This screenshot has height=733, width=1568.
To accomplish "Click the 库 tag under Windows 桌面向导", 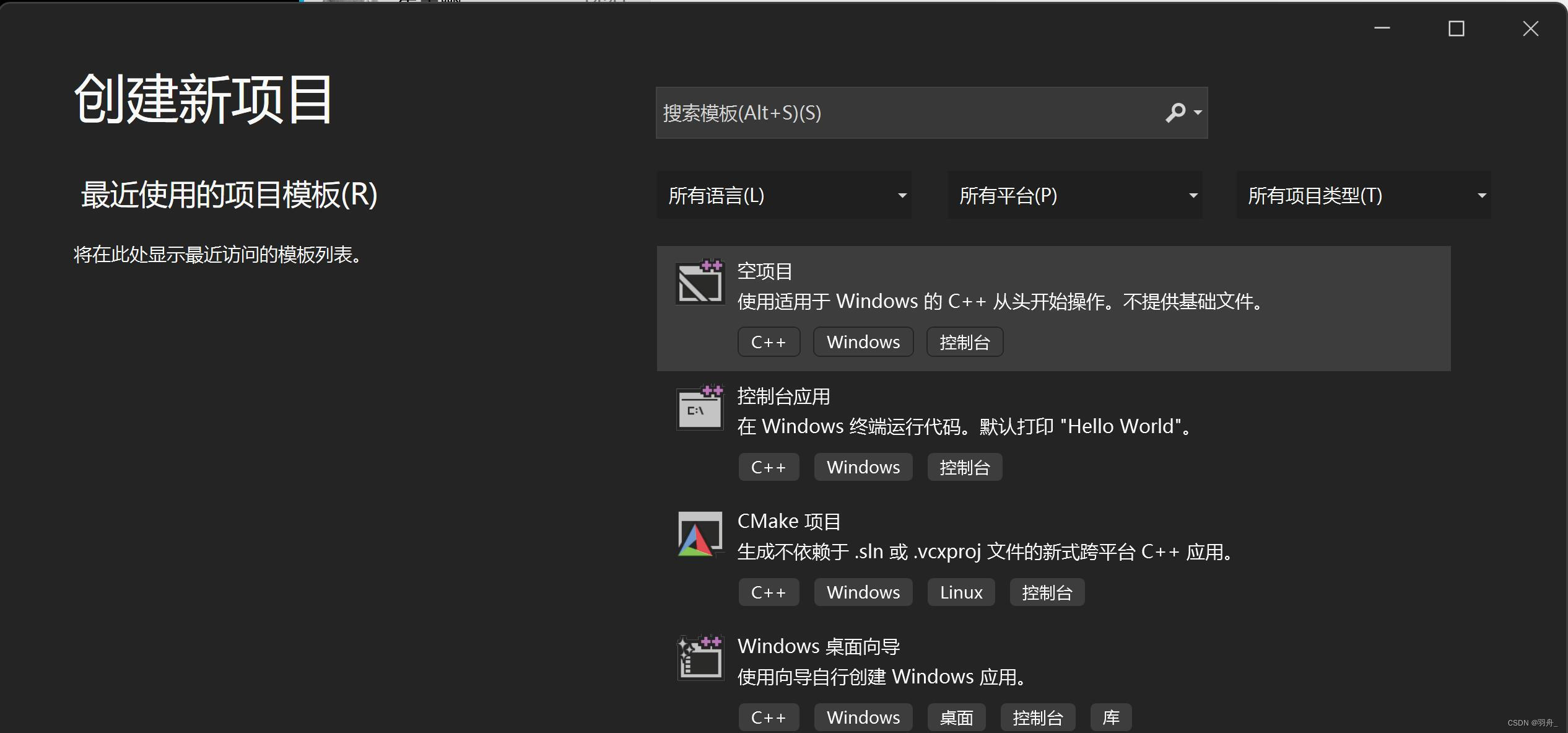I will (x=1111, y=718).
